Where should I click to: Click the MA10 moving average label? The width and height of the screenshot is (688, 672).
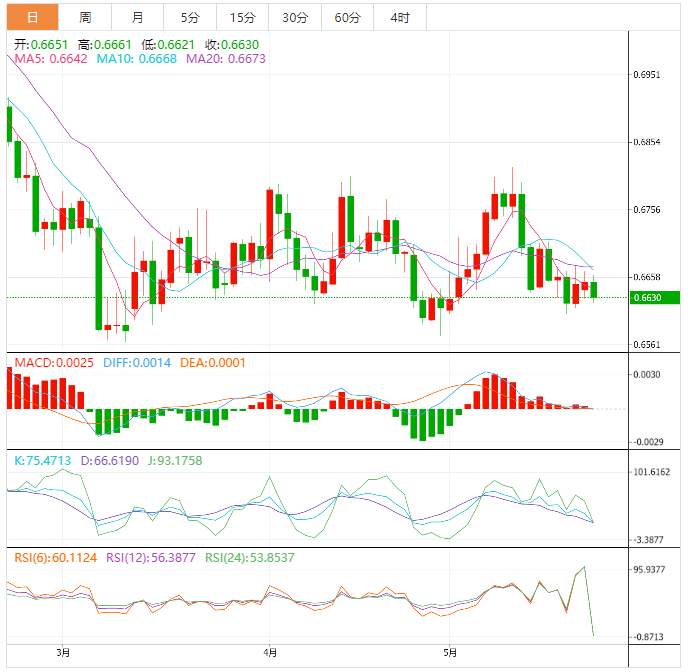tap(136, 59)
